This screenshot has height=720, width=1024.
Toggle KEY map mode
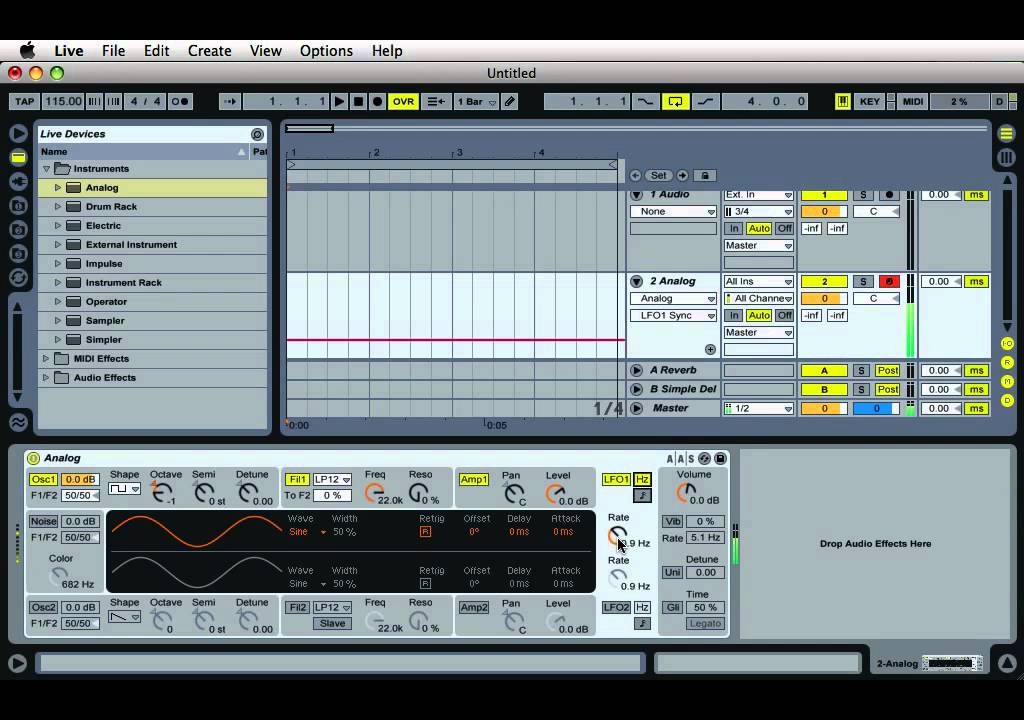coord(869,101)
